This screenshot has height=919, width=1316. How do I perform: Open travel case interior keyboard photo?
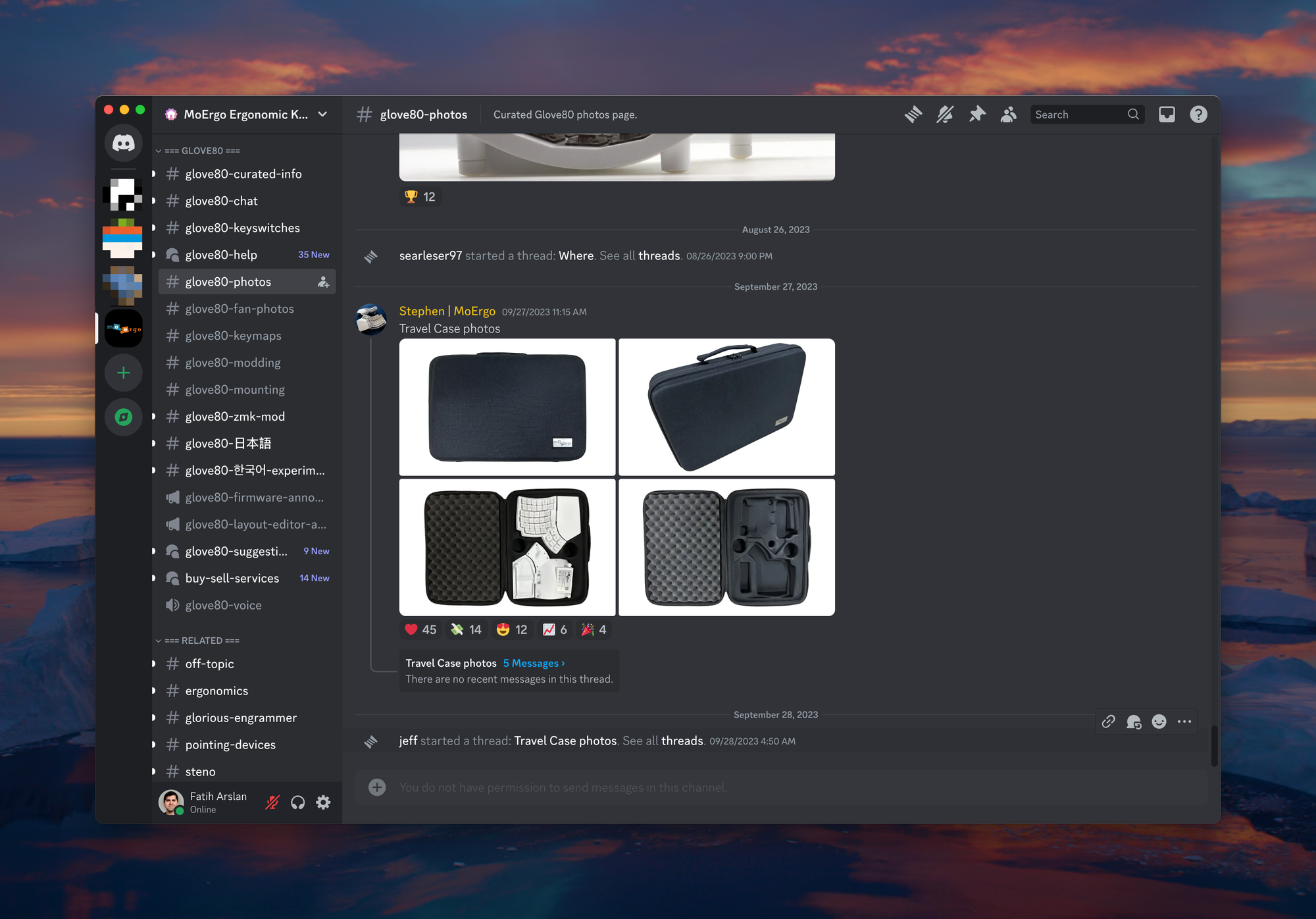pos(507,548)
